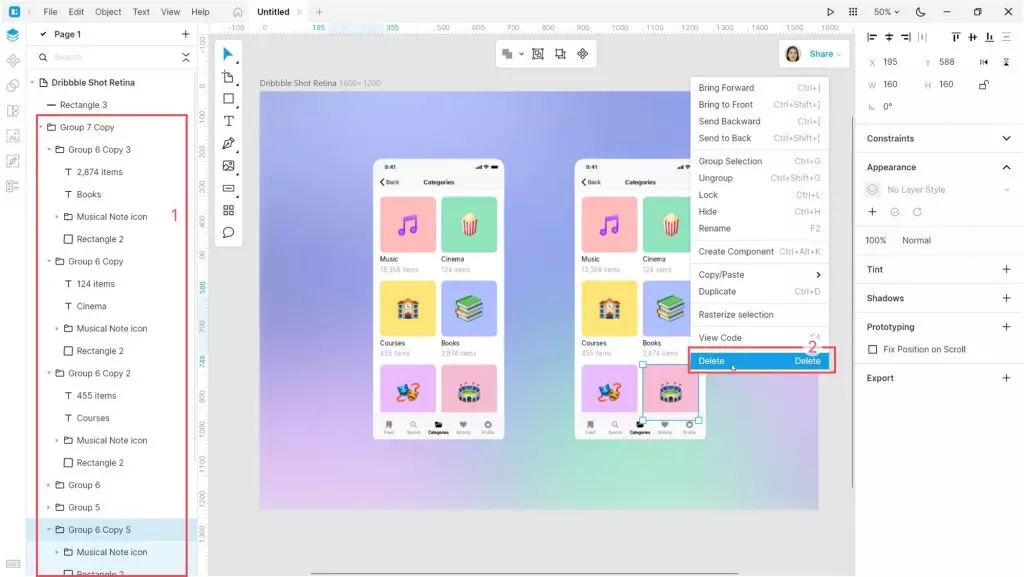Image resolution: width=1024 pixels, height=577 pixels.
Task: Toggle dark mode moon icon
Action: tap(920, 12)
